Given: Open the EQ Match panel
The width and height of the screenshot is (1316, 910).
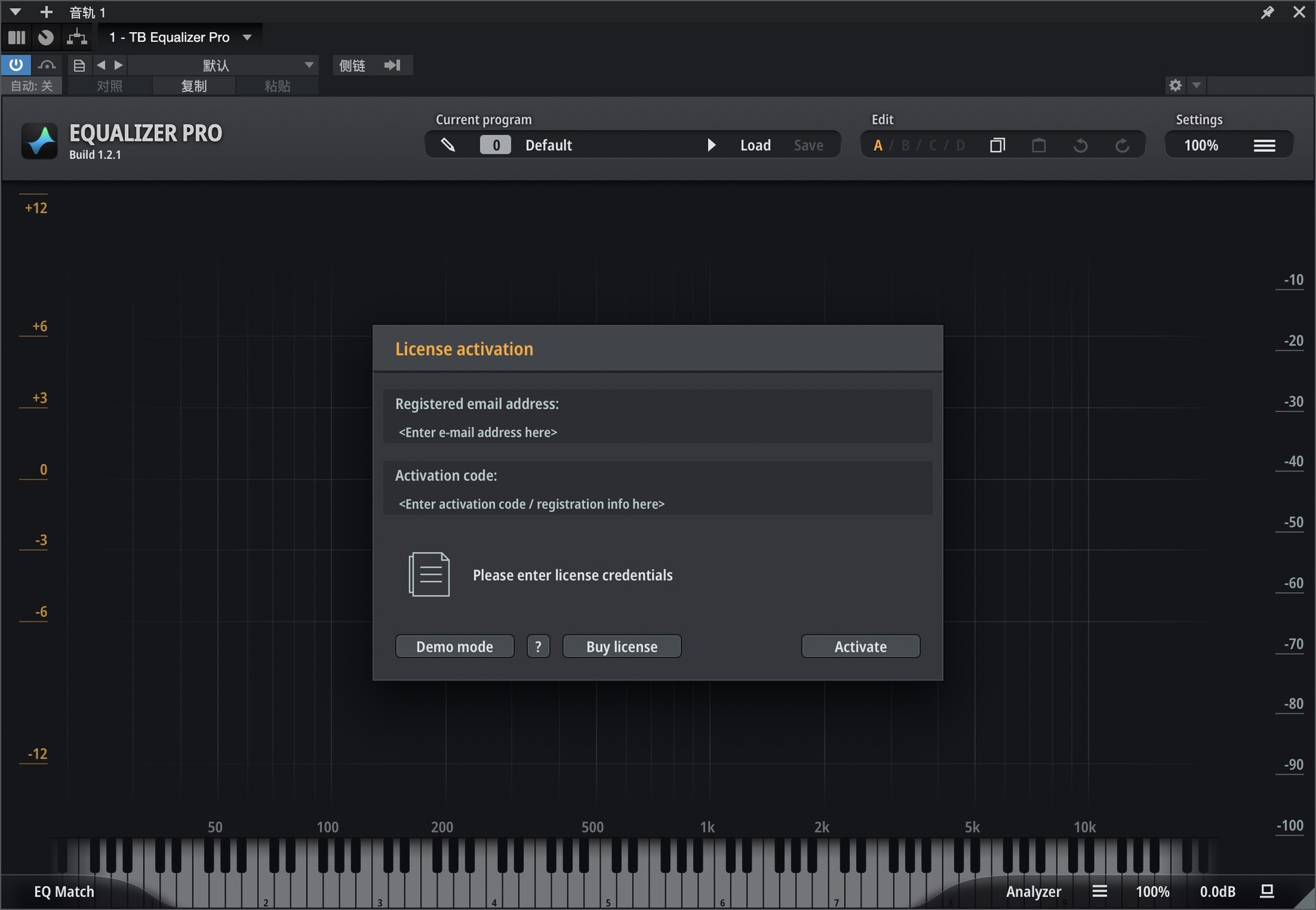Looking at the screenshot, I should (x=64, y=891).
